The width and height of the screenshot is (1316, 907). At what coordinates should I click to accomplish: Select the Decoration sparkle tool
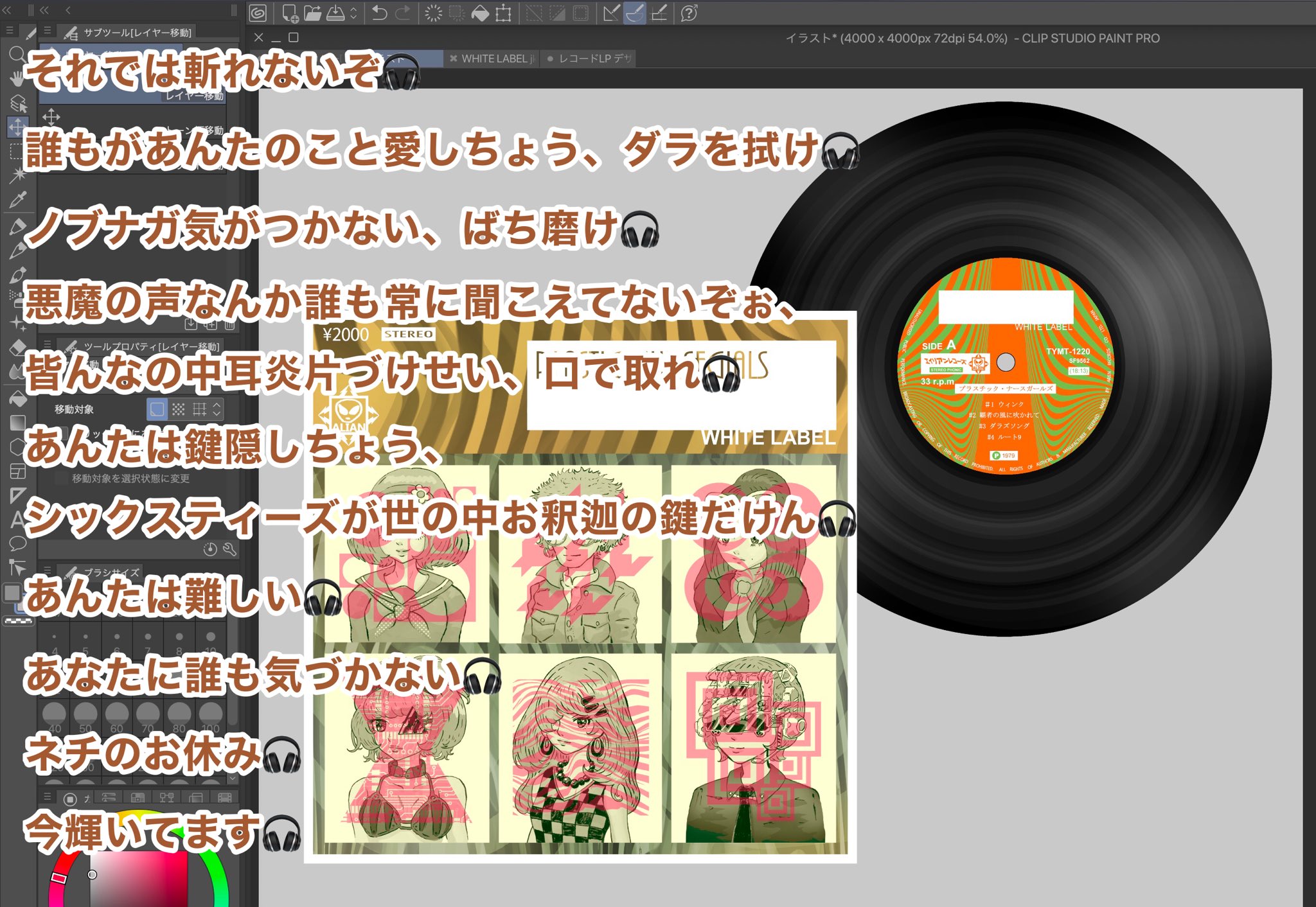17,323
